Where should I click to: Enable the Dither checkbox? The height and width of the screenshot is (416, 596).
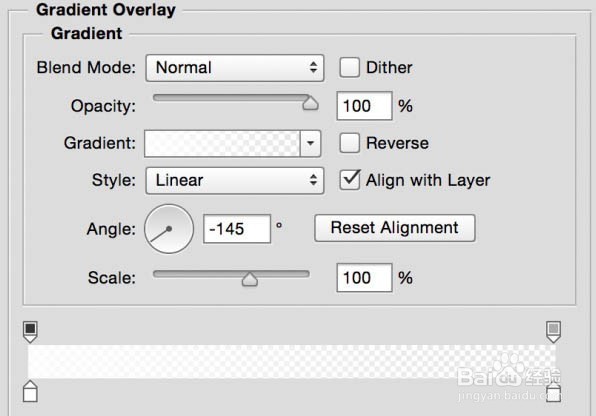point(349,68)
